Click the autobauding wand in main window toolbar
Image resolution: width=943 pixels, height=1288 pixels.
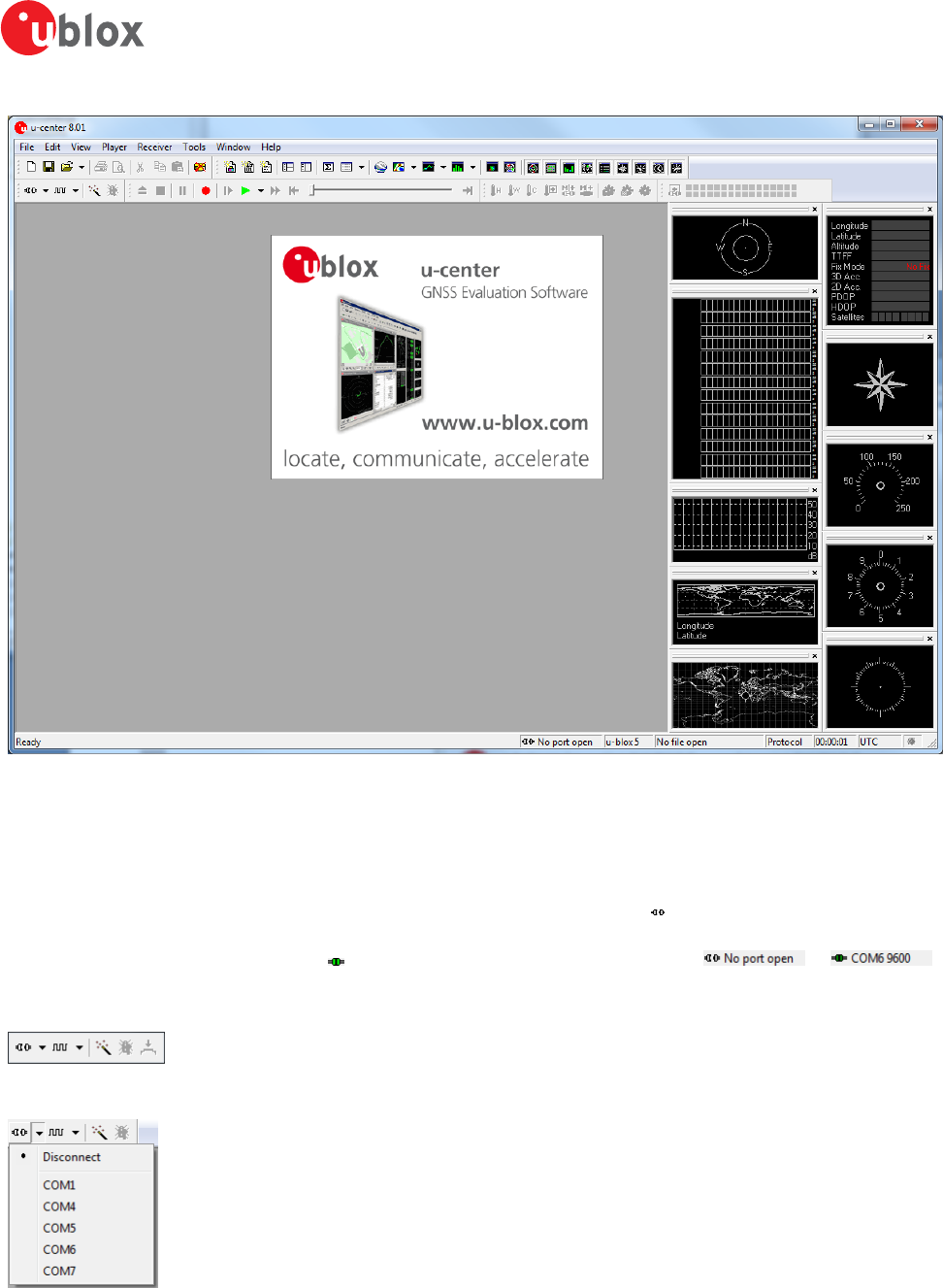(94, 190)
